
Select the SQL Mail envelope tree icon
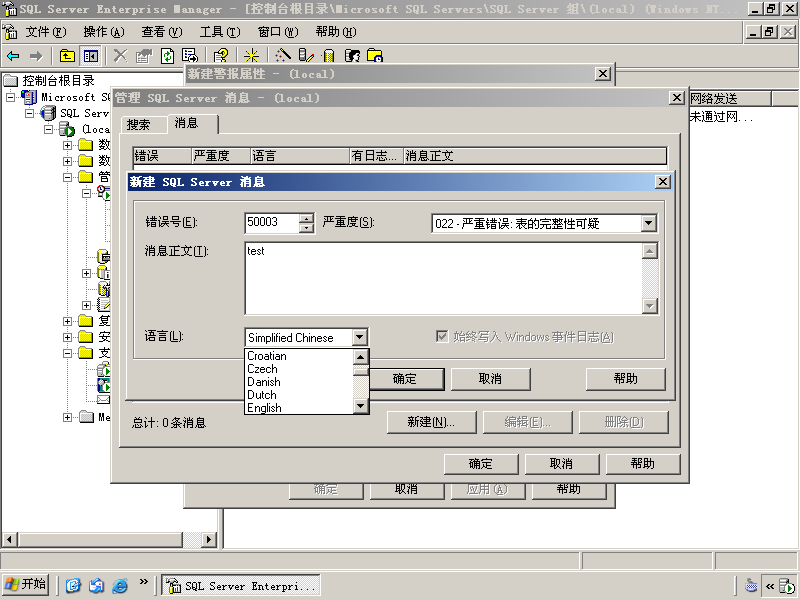[x=104, y=399]
